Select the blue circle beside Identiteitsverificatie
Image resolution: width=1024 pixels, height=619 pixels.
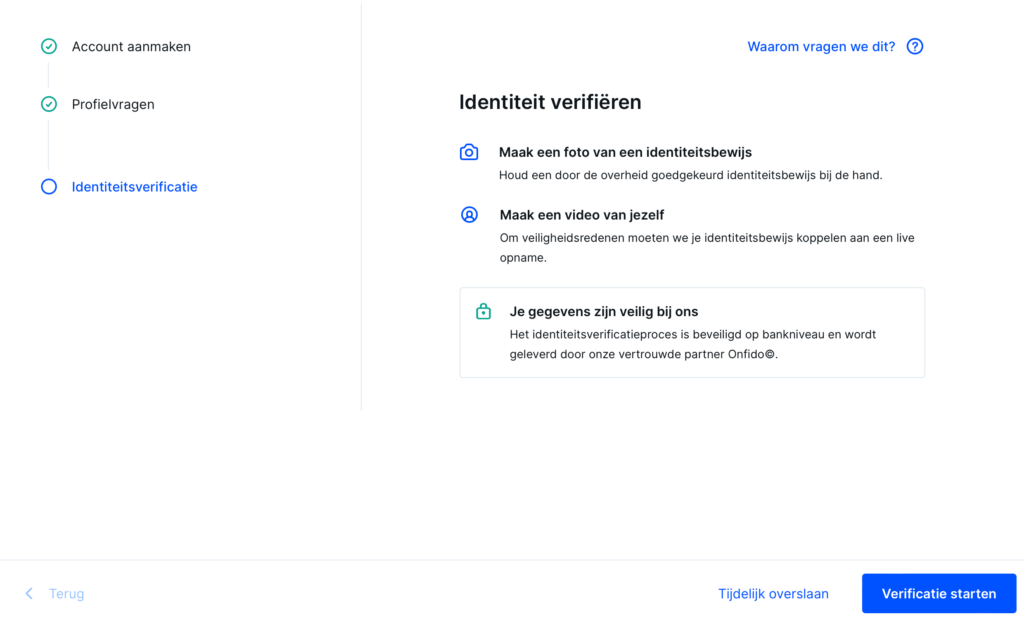(x=48, y=187)
